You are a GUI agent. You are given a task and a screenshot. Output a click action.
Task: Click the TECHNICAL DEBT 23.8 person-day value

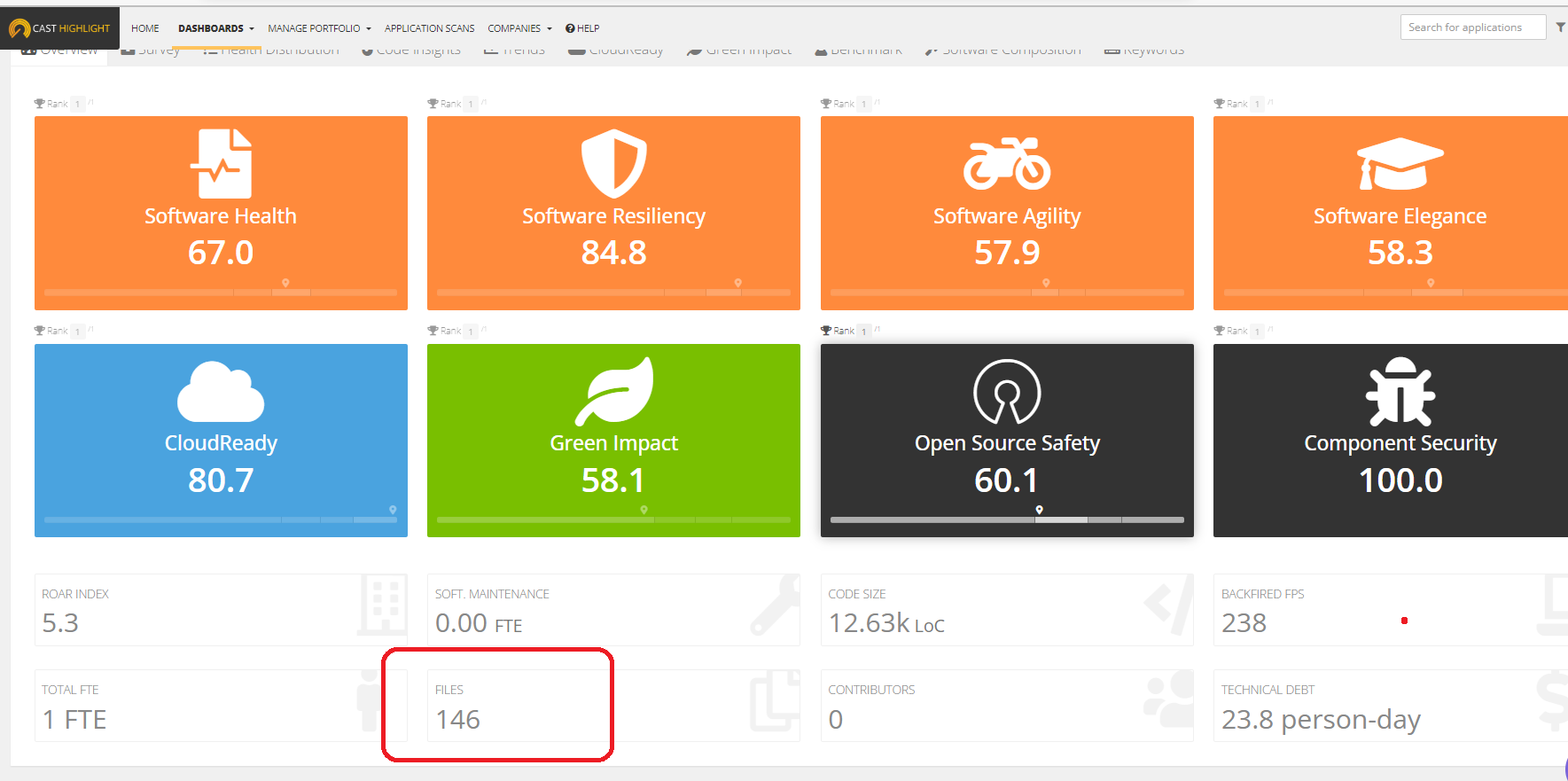pos(1321,719)
